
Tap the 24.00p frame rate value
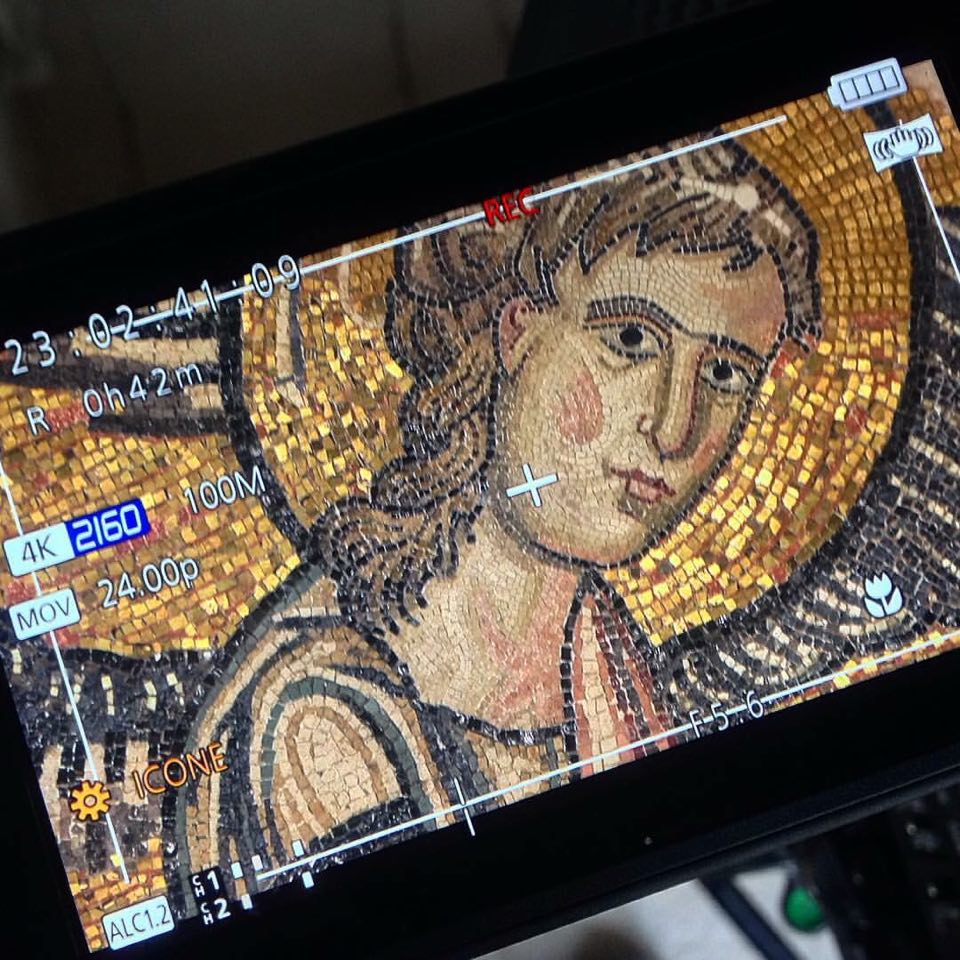(149, 582)
